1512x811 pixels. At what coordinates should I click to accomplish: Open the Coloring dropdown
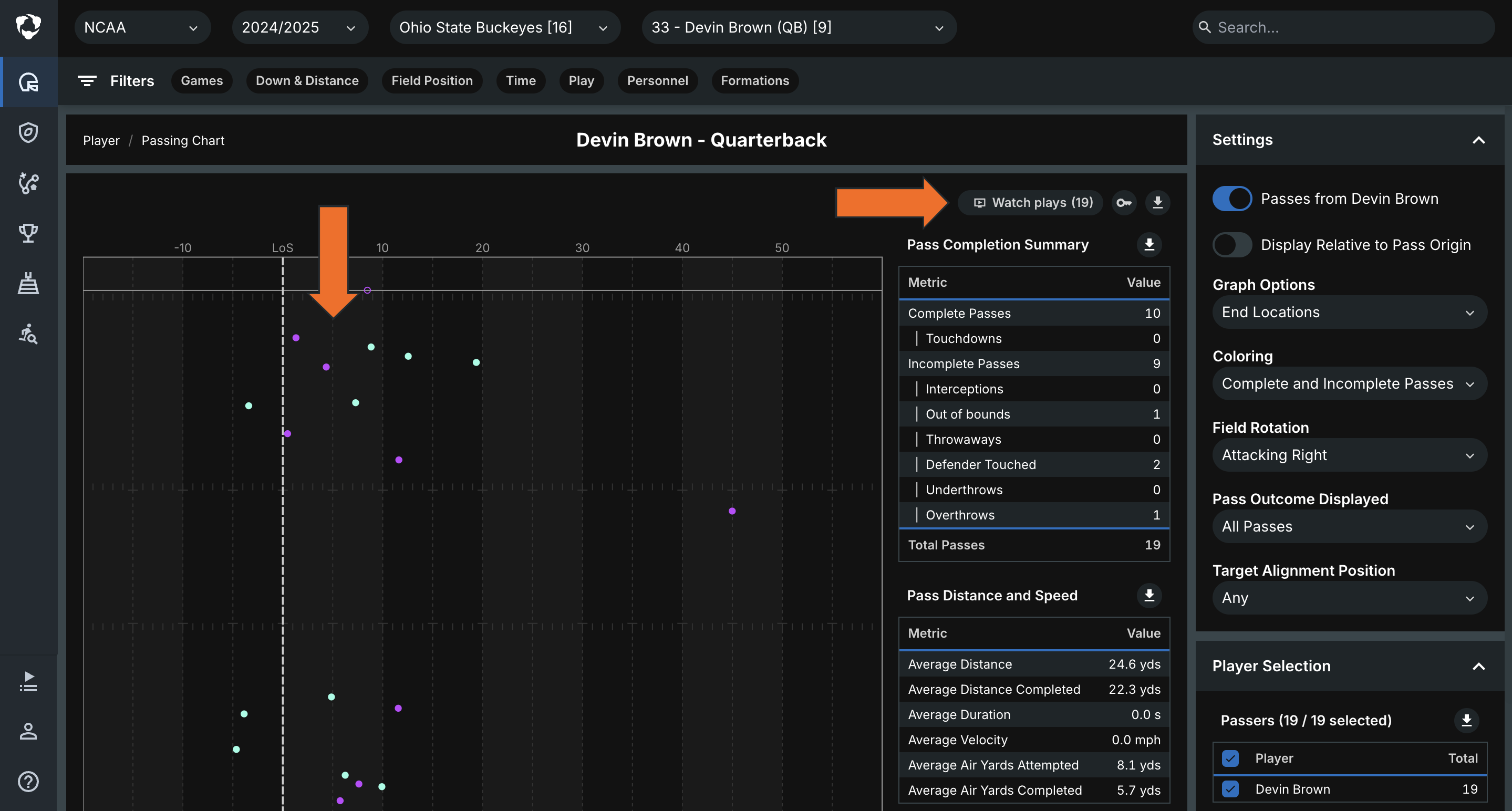(1350, 384)
